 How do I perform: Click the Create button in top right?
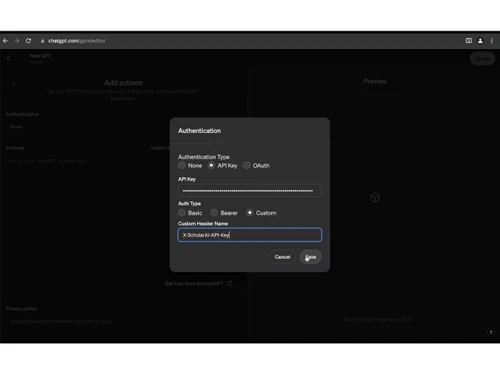click(x=482, y=59)
